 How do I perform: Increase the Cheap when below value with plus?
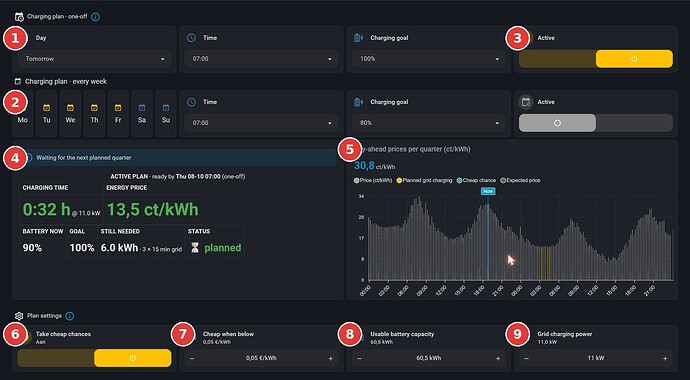331,358
